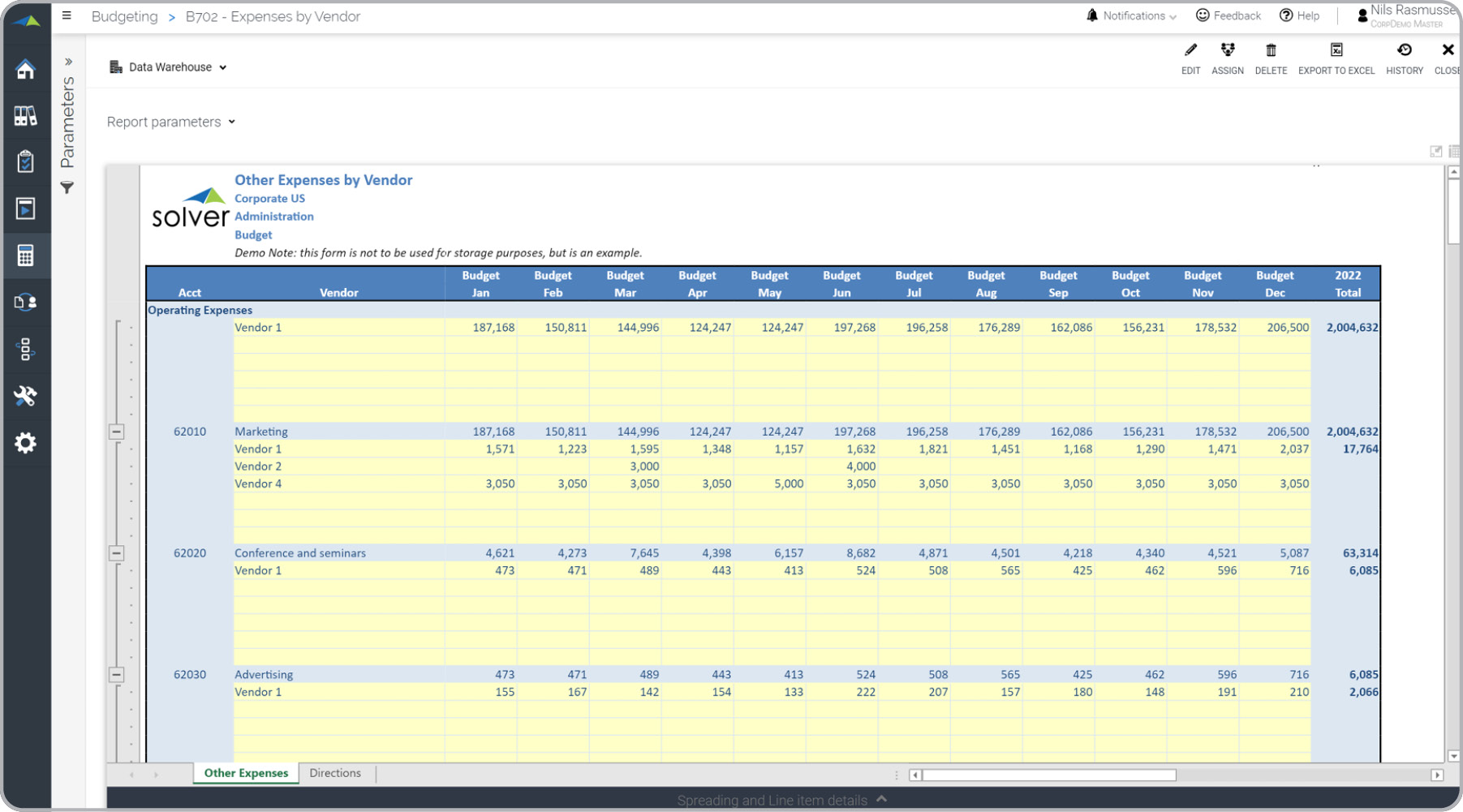Screen dimensions: 1463x812
Task: Click the Edit pencil icon
Action: click(1190, 58)
